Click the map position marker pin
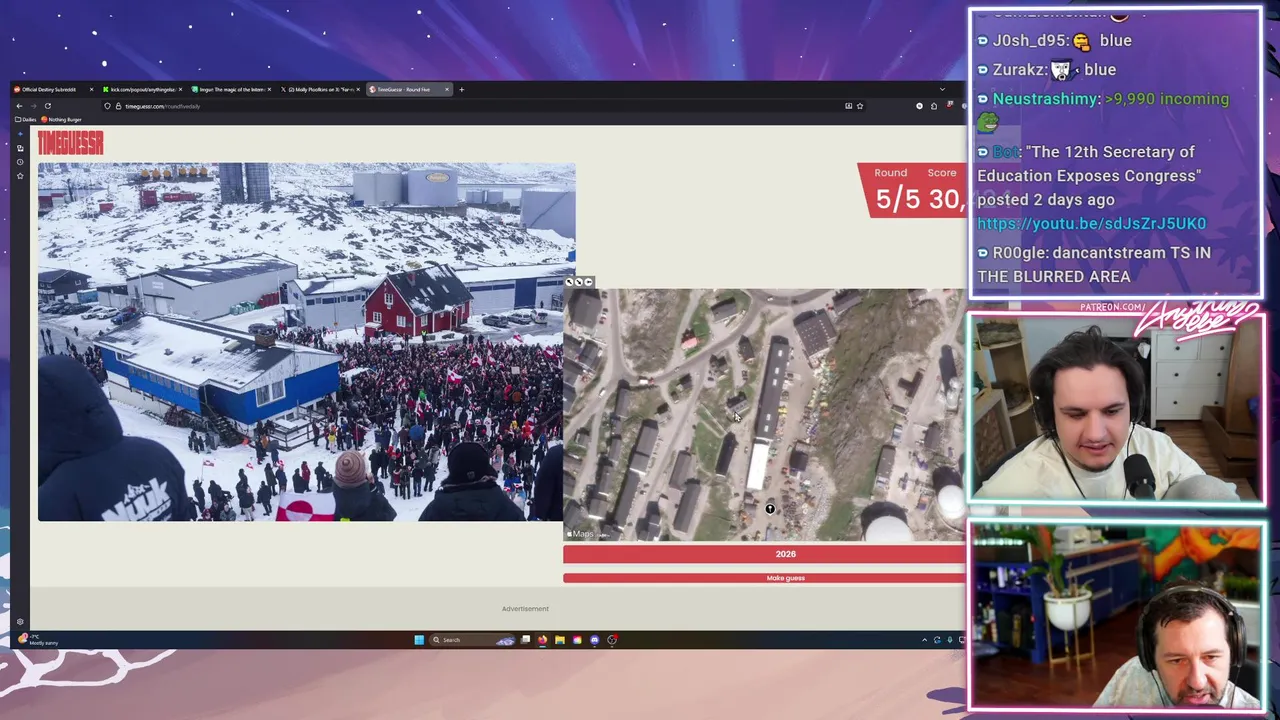The height and width of the screenshot is (720, 1280). click(770, 509)
